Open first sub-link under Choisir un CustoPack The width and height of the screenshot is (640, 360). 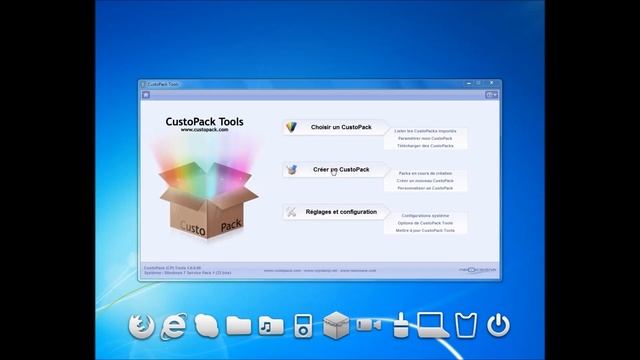coord(425,131)
